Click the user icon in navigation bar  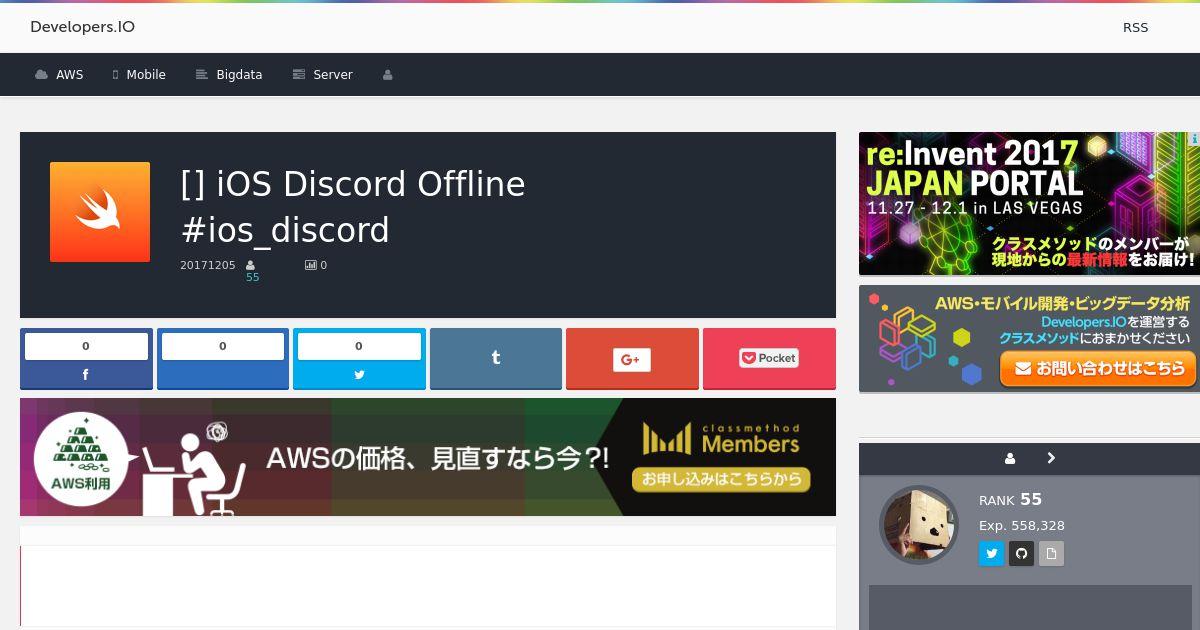pos(387,75)
